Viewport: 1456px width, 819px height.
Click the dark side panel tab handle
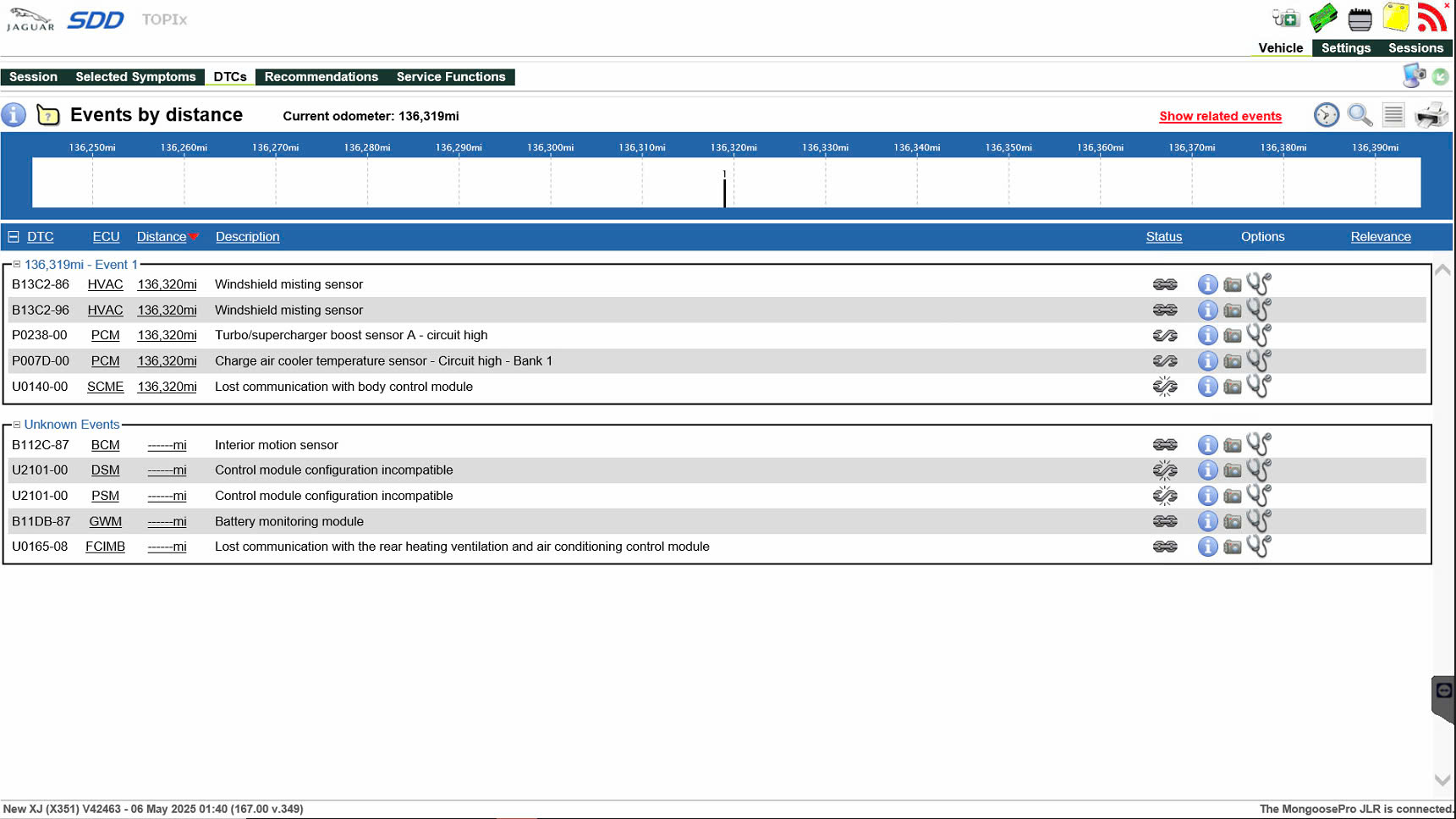click(x=1443, y=699)
